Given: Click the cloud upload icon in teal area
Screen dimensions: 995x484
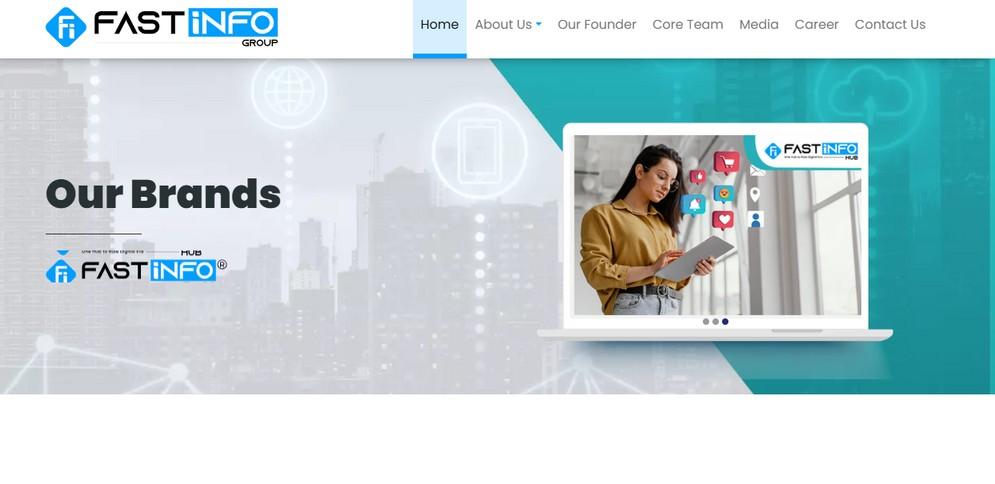Looking at the screenshot, I should [x=870, y=96].
